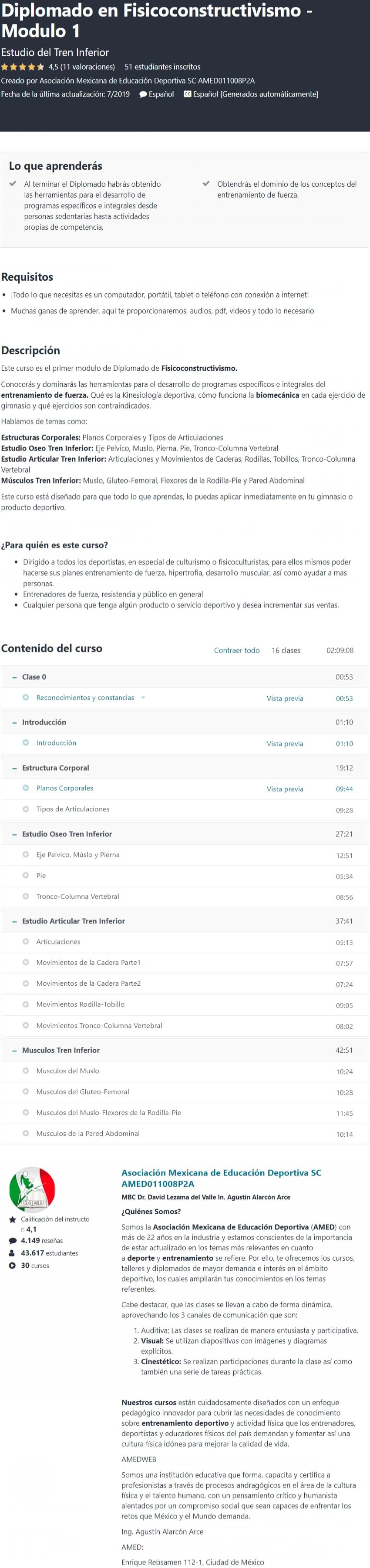Click play icon beside Movimientos de la Cadera Parte2

pyautogui.click(x=26, y=983)
